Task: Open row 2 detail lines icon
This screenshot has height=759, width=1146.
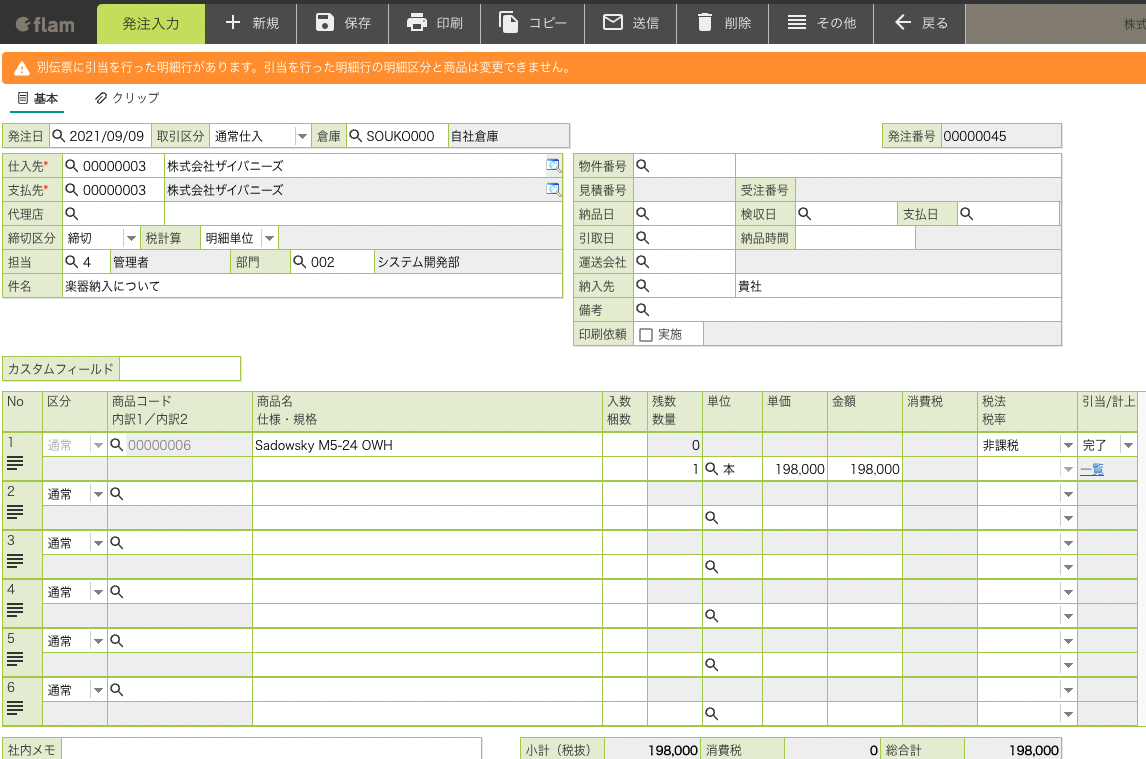Action: [15, 513]
